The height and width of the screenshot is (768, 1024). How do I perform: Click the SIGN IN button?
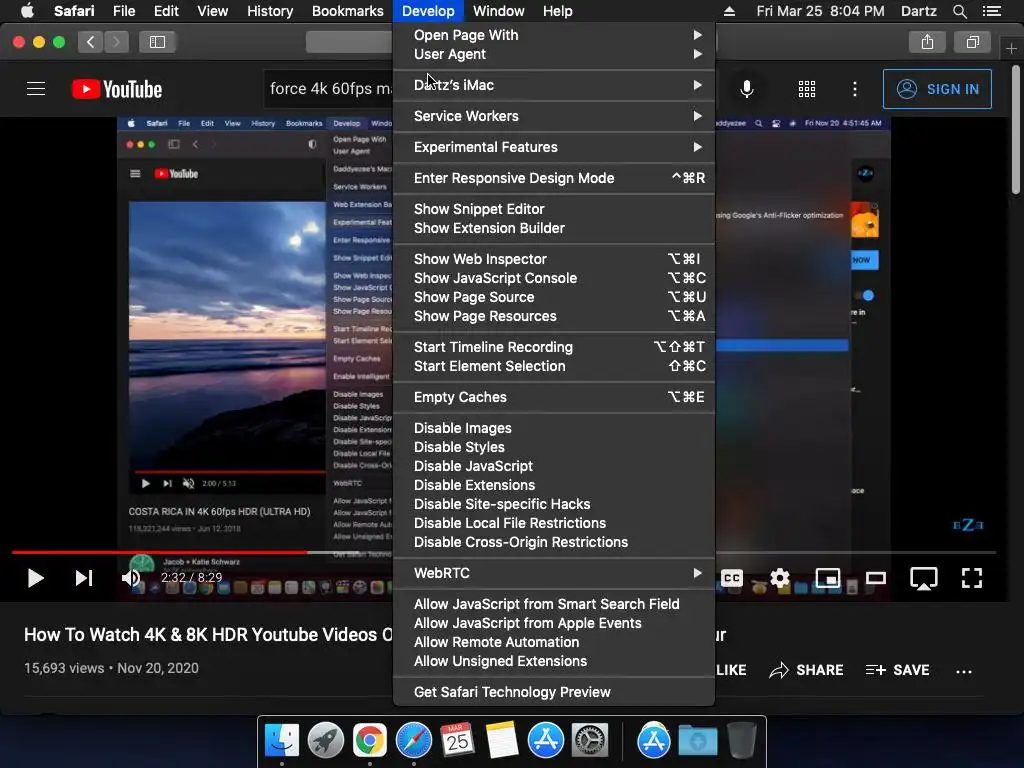click(x=937, y=89)
